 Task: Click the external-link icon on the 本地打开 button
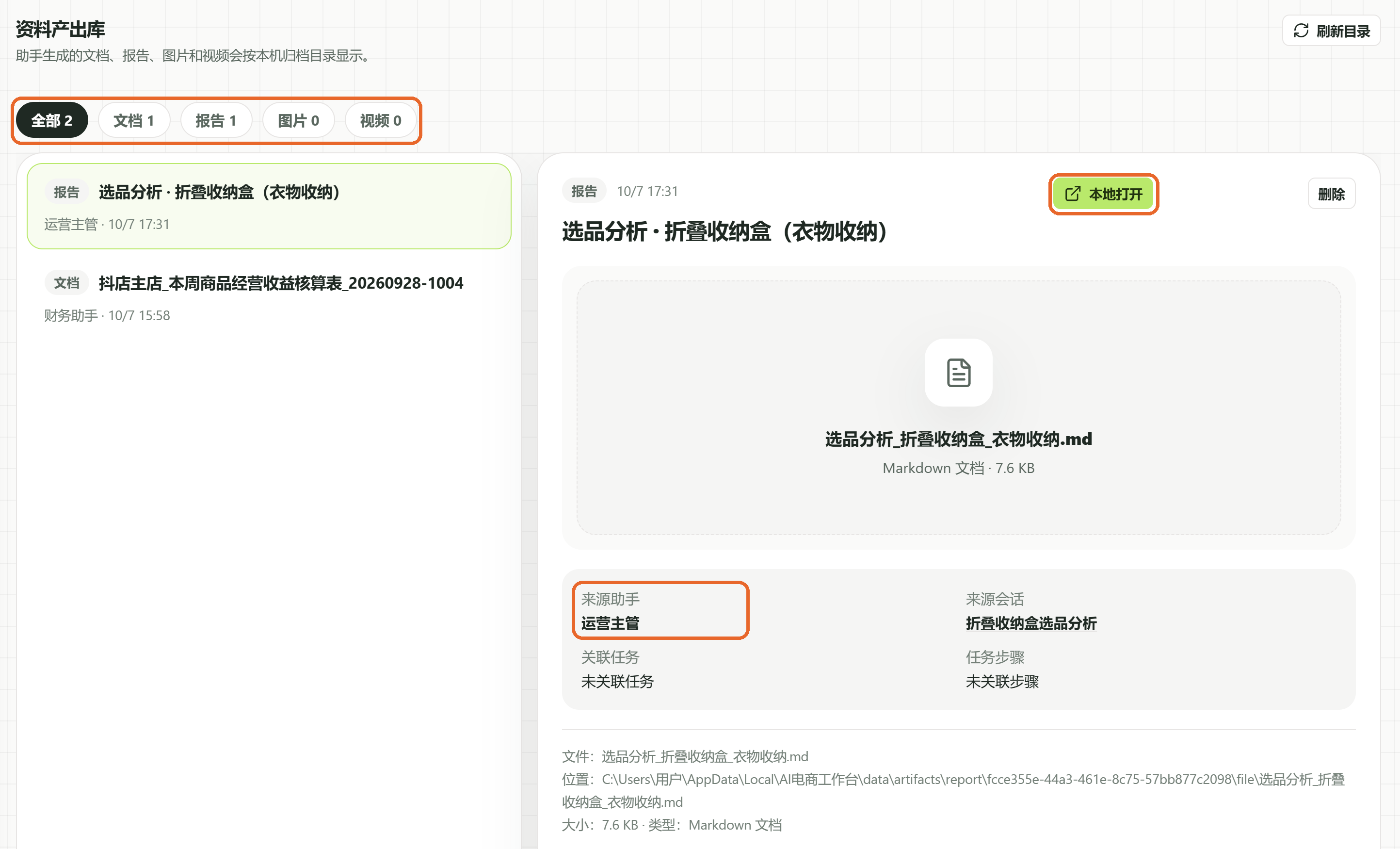[1072, 194]
